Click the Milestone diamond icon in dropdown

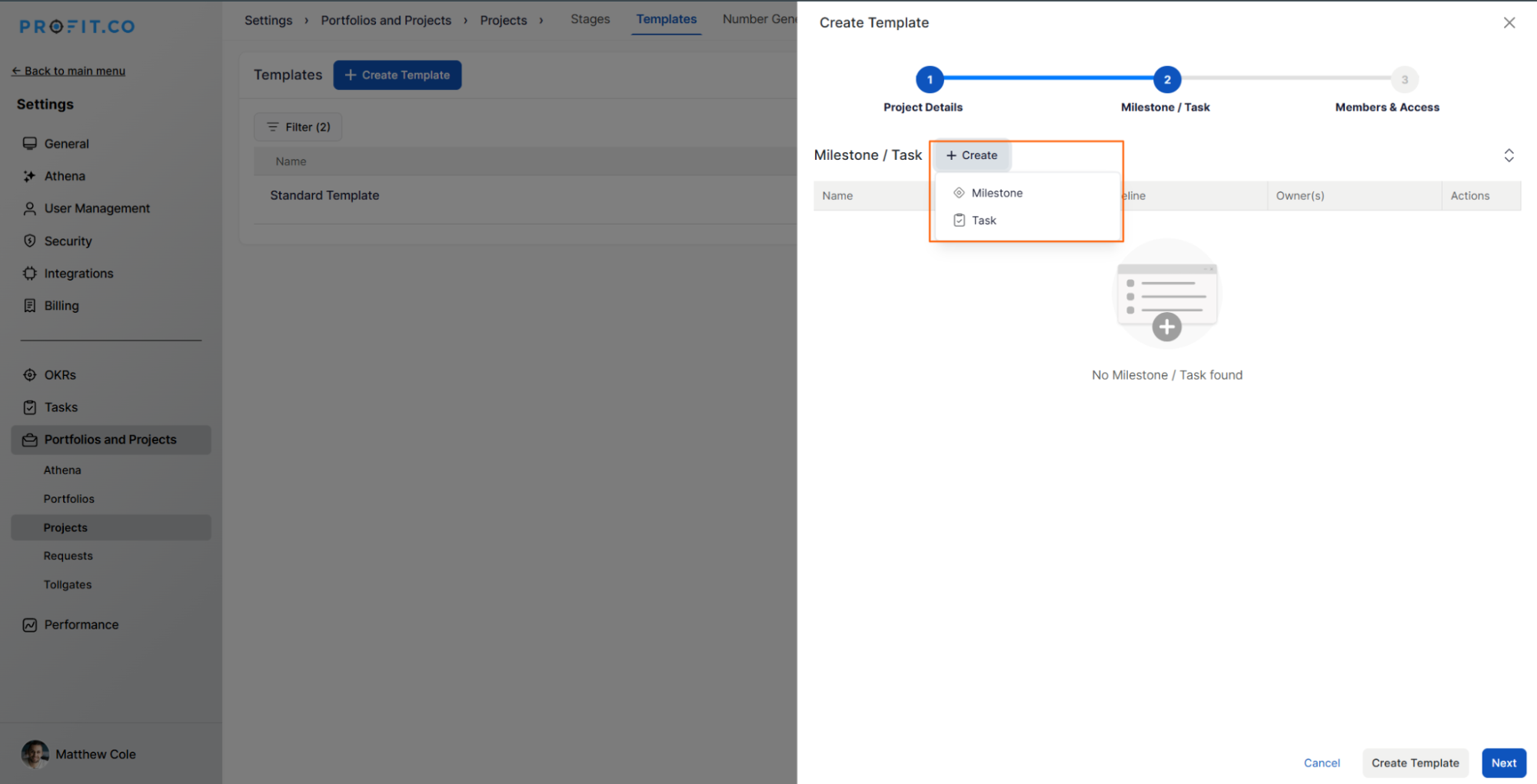click(959, 193)
